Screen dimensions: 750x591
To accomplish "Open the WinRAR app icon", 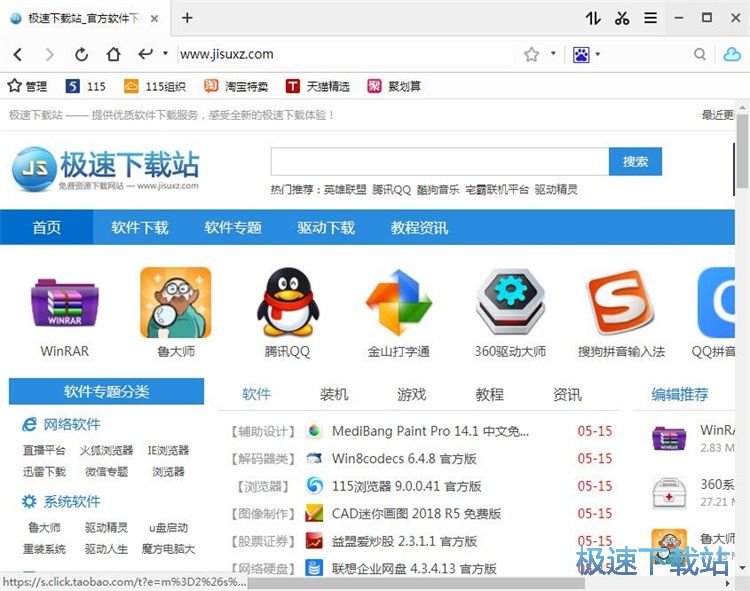I will [65, 304].
